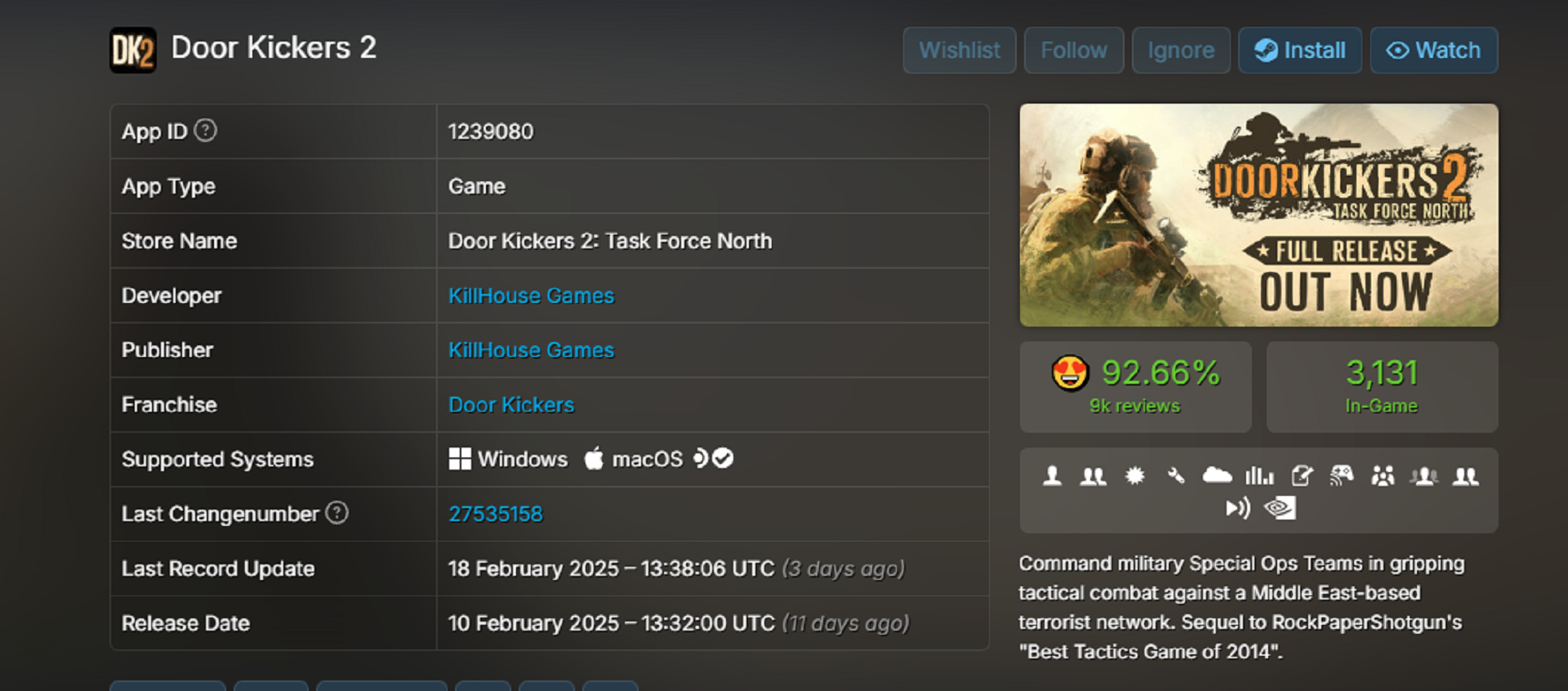Click the App Type value Game
The height and width of the screenshot is (691, 1568).
(x=477, y=186)
